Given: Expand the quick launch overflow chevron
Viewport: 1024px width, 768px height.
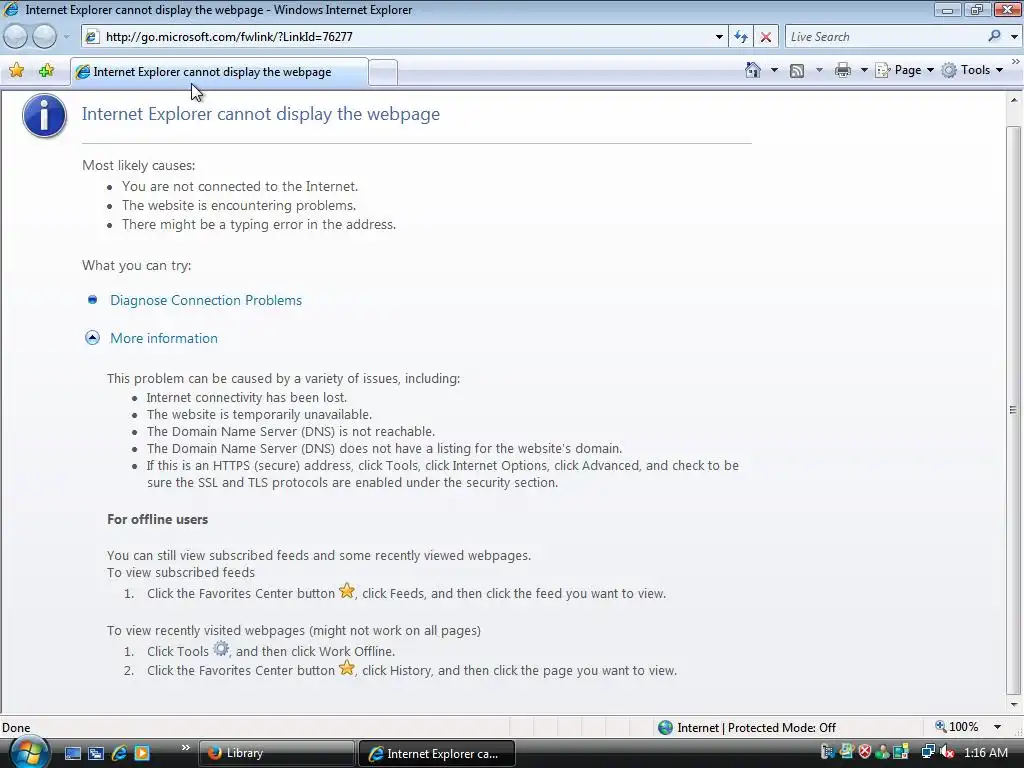Looking at the screenshot, I should click(x=185, y=747).
